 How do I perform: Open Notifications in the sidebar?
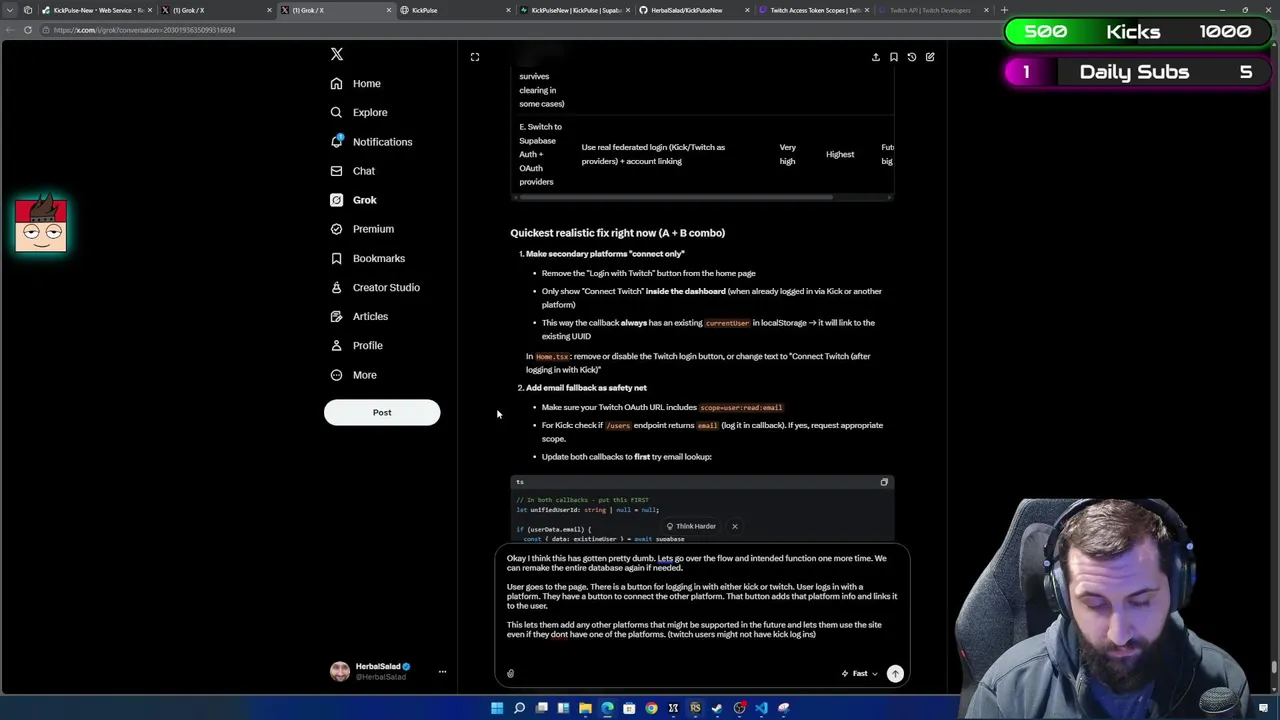tap(371, 142)
